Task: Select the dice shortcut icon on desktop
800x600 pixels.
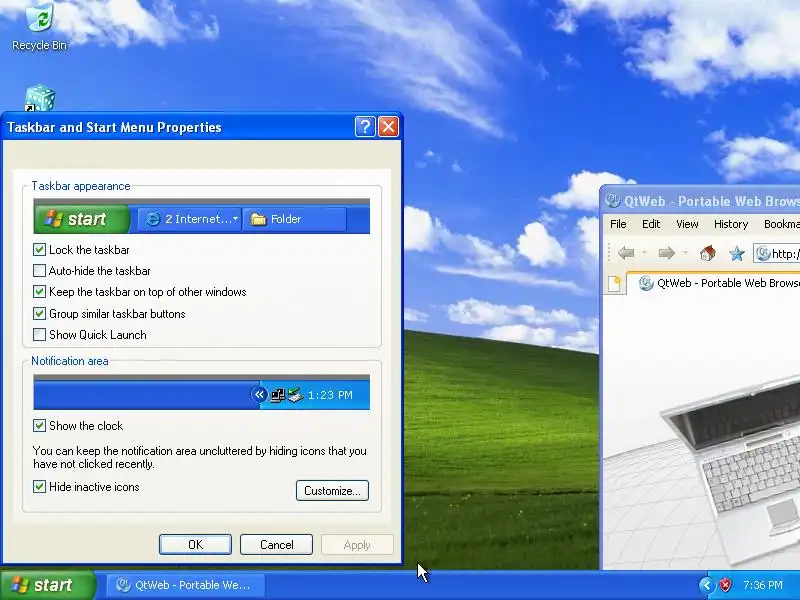Action: coord(39,98)
